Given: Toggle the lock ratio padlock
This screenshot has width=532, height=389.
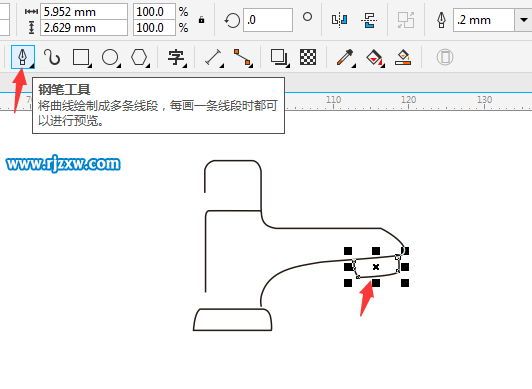Looking at the screenshot, I should point(202,20).
